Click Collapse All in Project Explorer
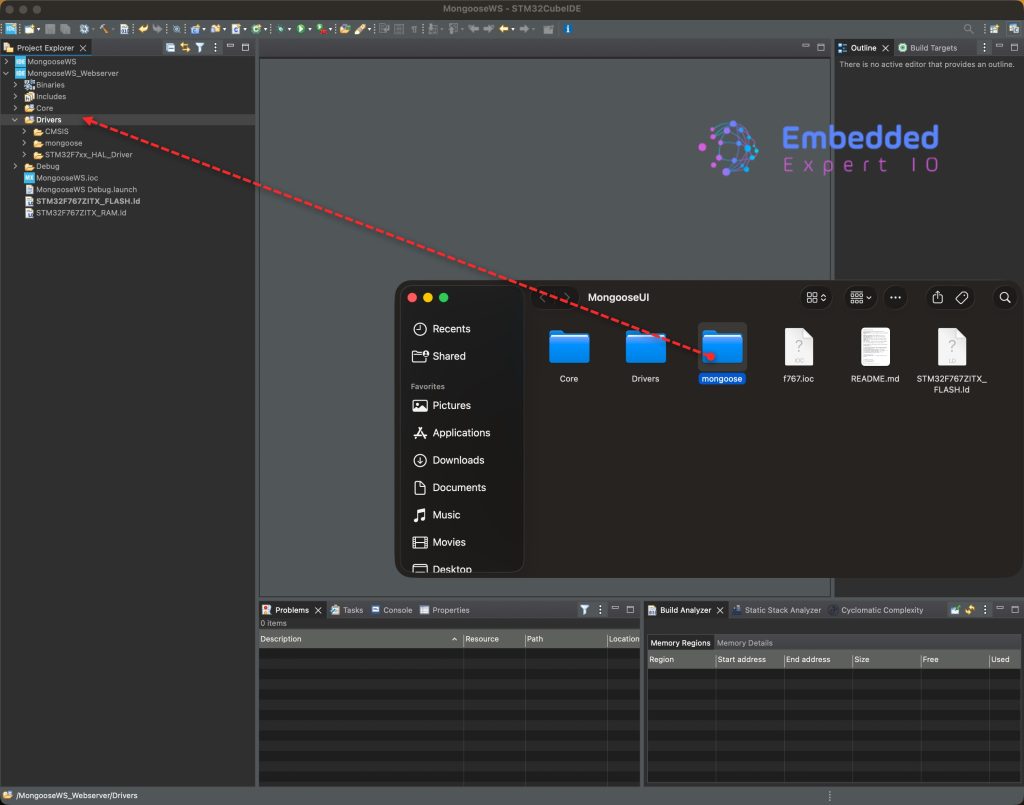 point(171,48)
